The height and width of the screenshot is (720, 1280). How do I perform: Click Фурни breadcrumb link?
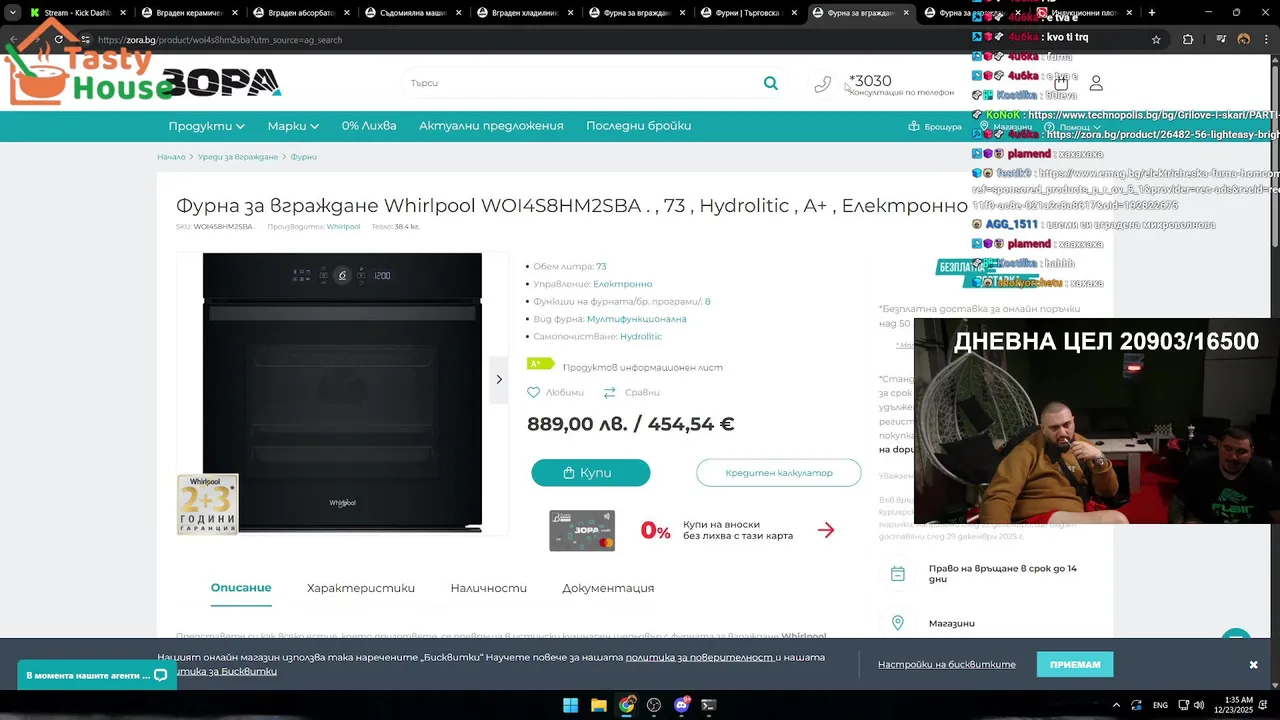pos(304,157)
